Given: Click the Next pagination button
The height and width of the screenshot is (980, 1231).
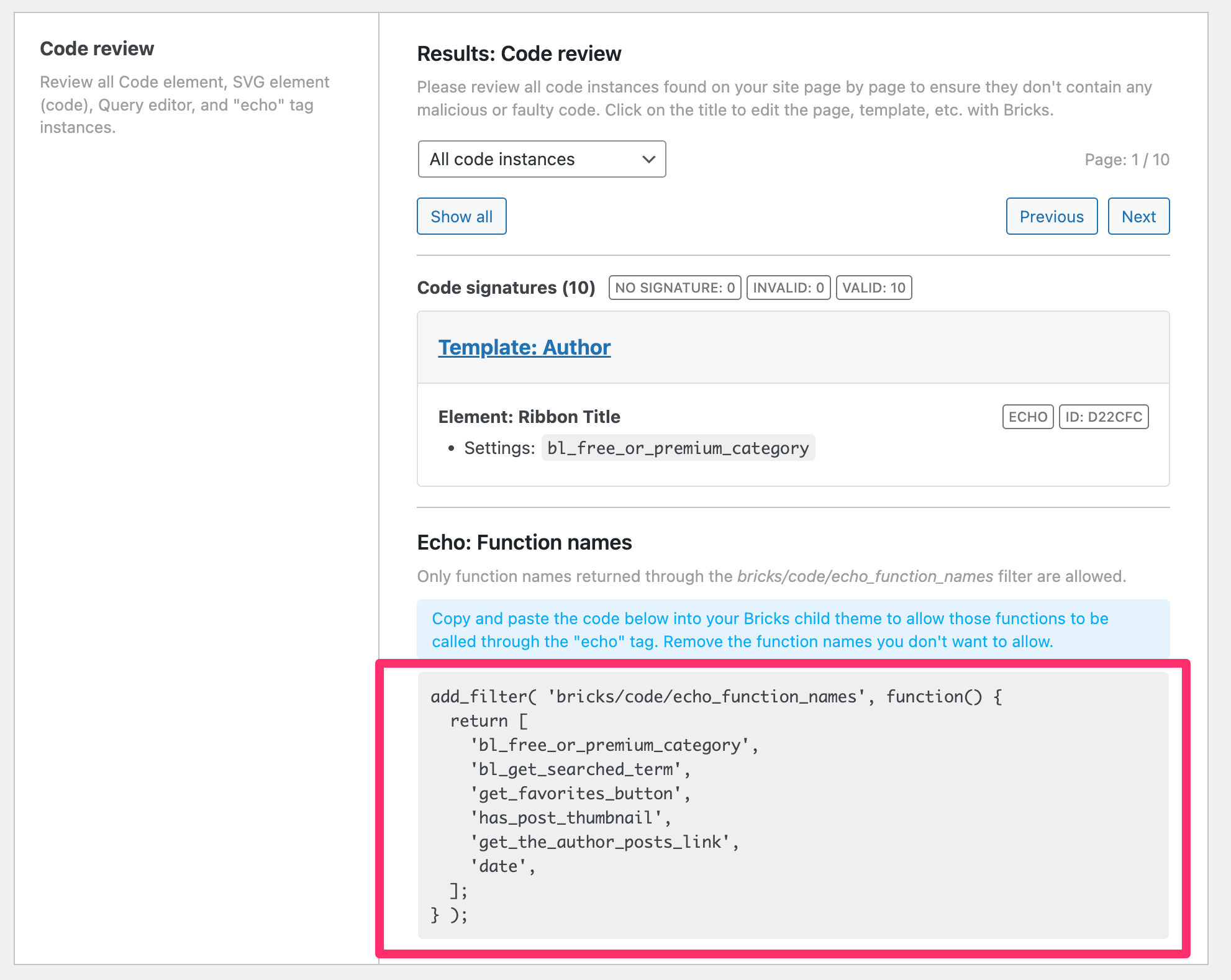Looking at the screenshot, I should [x=1138, y=216].
